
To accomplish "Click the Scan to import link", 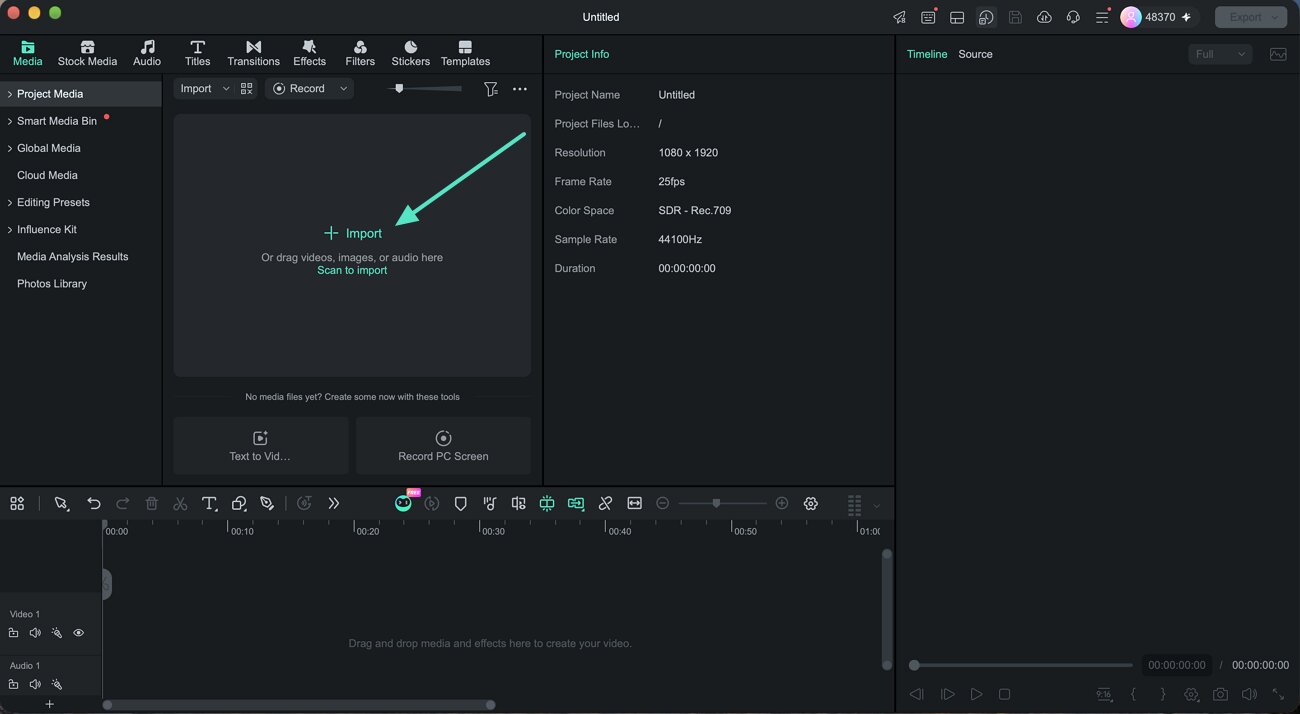I will click(x=352, y=270).
